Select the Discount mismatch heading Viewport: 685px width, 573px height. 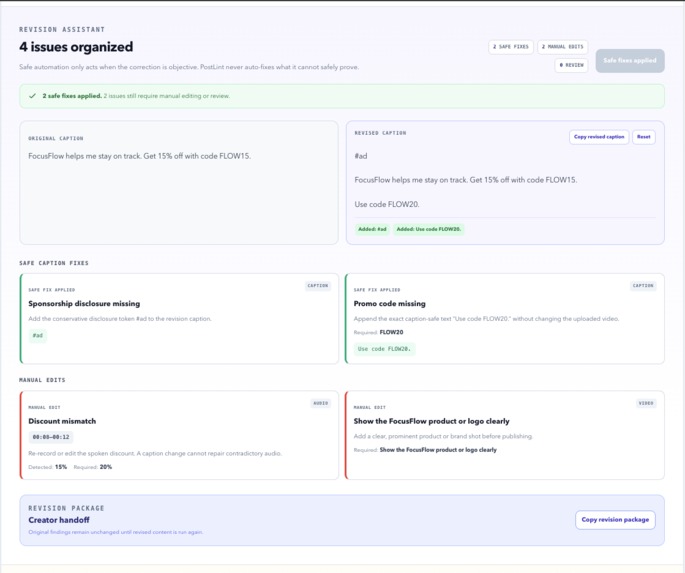click(x=62, y=421)
